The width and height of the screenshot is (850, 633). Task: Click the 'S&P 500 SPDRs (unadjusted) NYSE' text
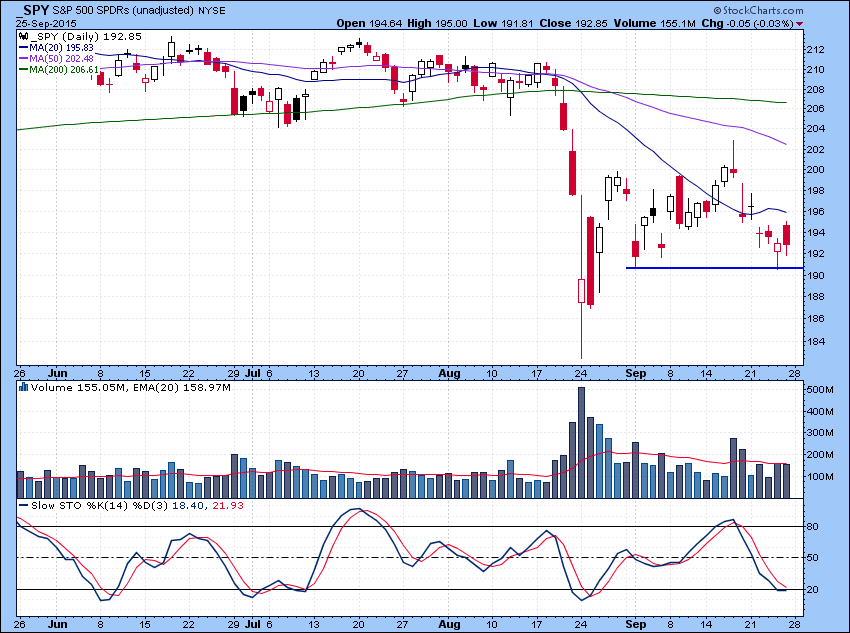[139, 10]
